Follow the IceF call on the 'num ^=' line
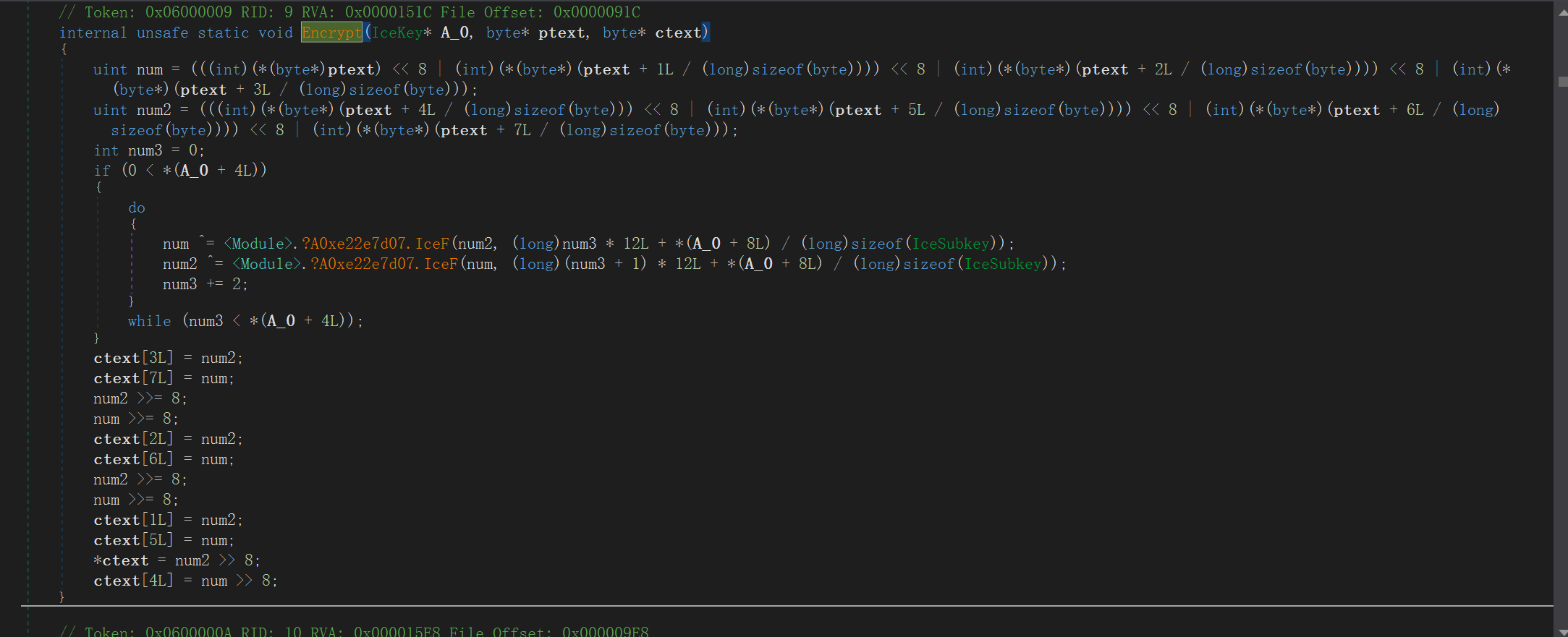 click(x=432, y=244)
